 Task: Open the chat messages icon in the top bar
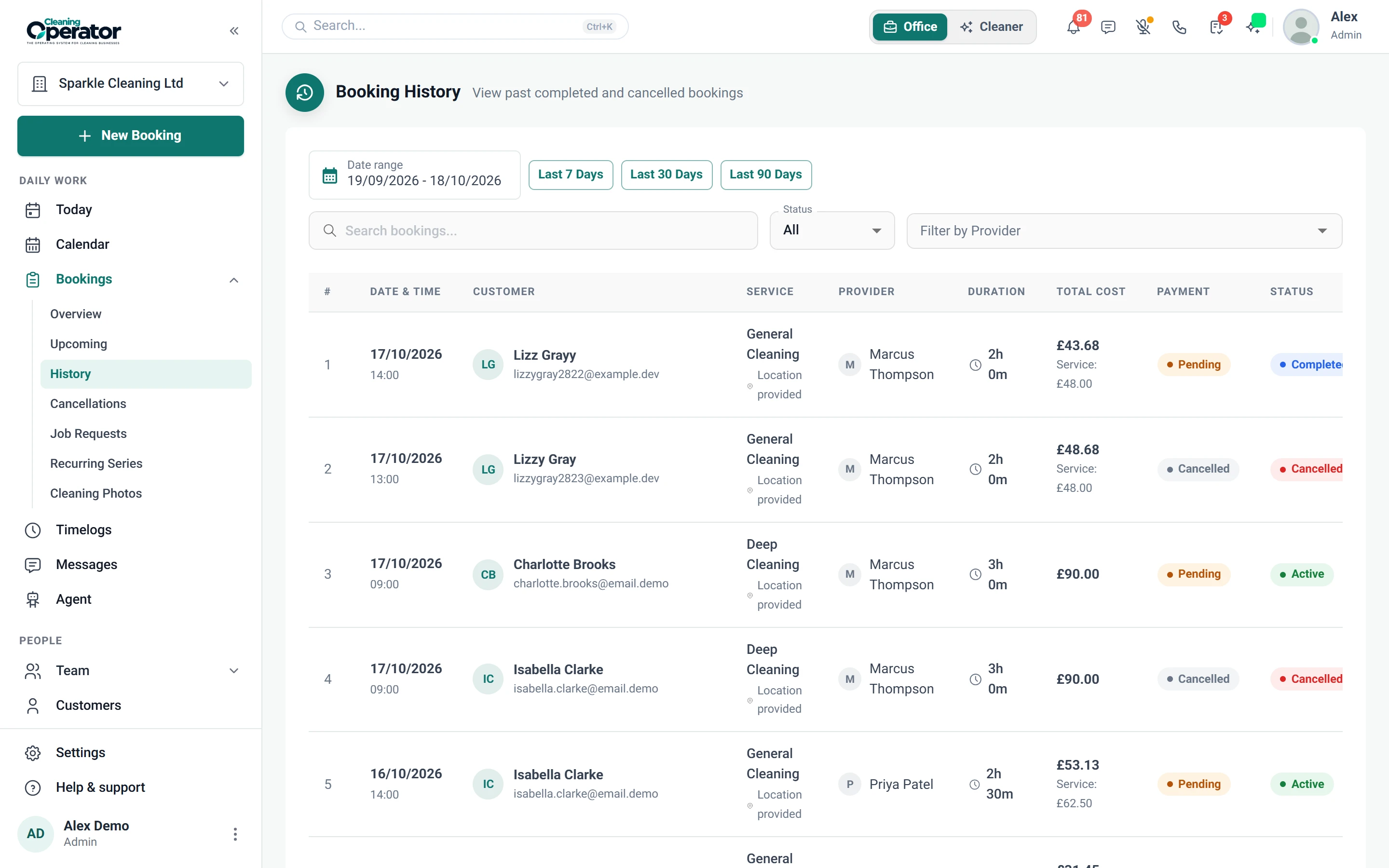1108,27
